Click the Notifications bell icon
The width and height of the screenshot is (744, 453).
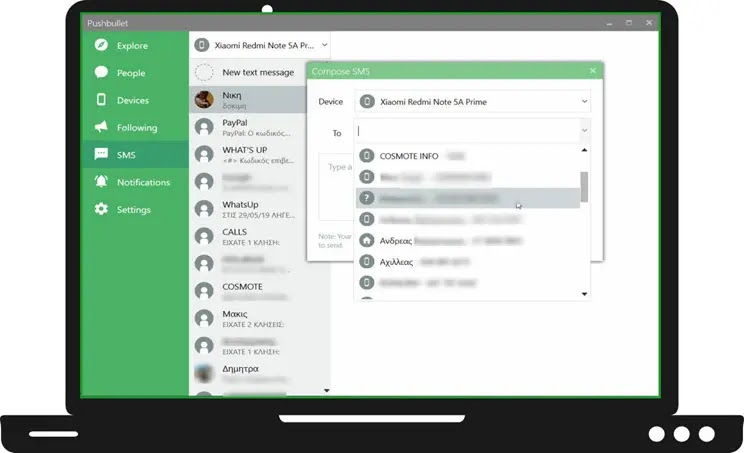[101, 181]
